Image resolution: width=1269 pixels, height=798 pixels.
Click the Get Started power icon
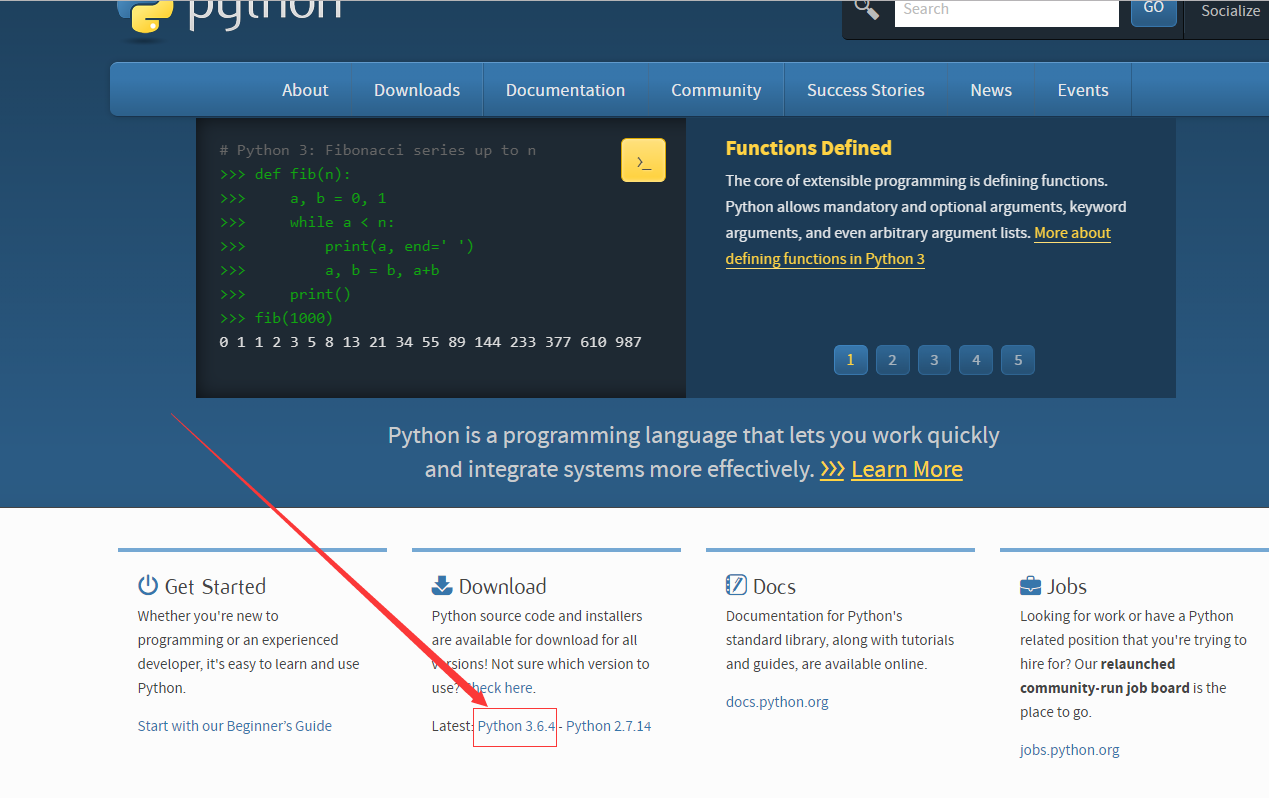(148, 585)
